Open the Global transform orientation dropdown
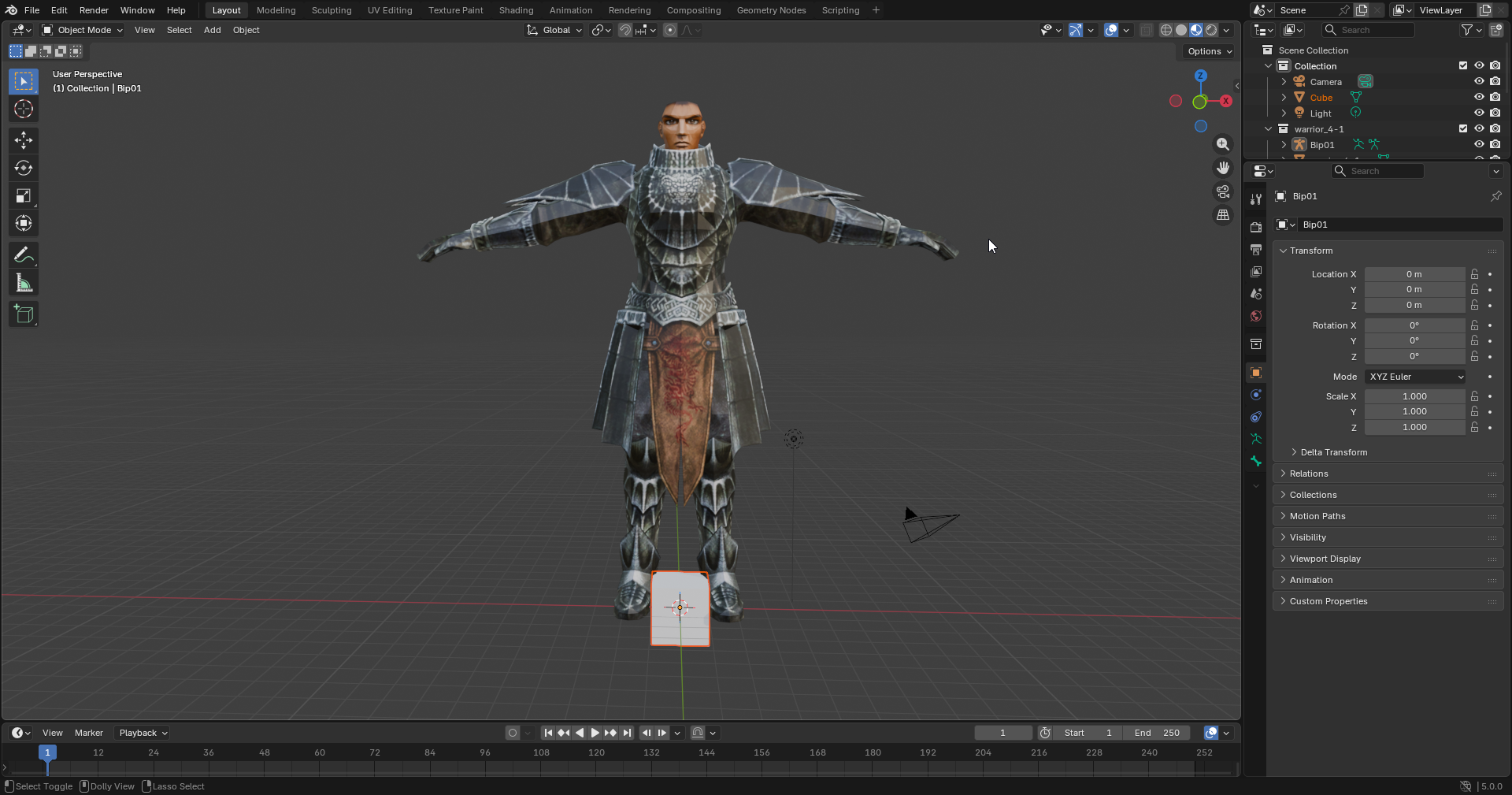1512x795 pixels. click(x=554, y=30)
